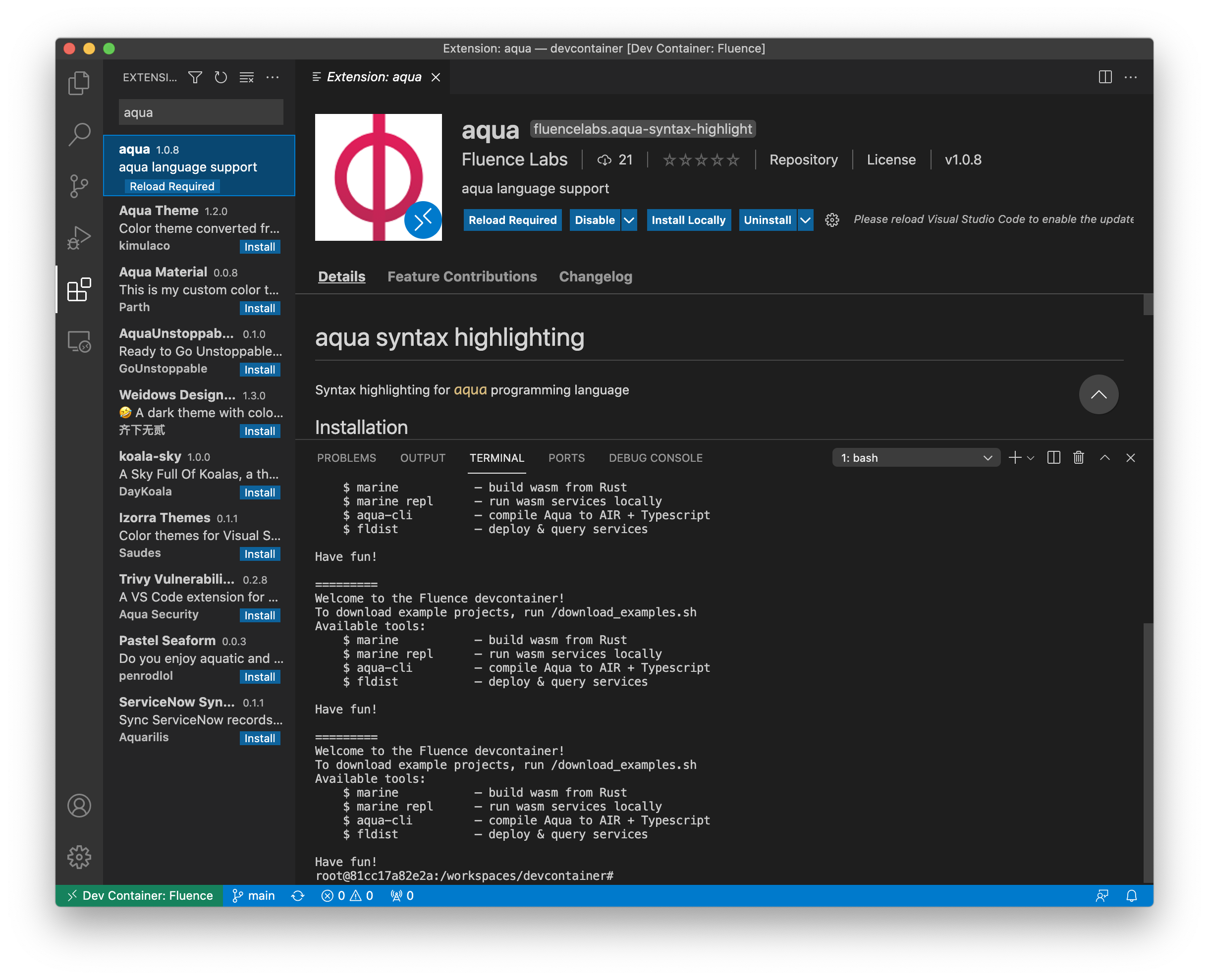Switch to the Changelog tab

pyautogui.click(x=595, y=276)
